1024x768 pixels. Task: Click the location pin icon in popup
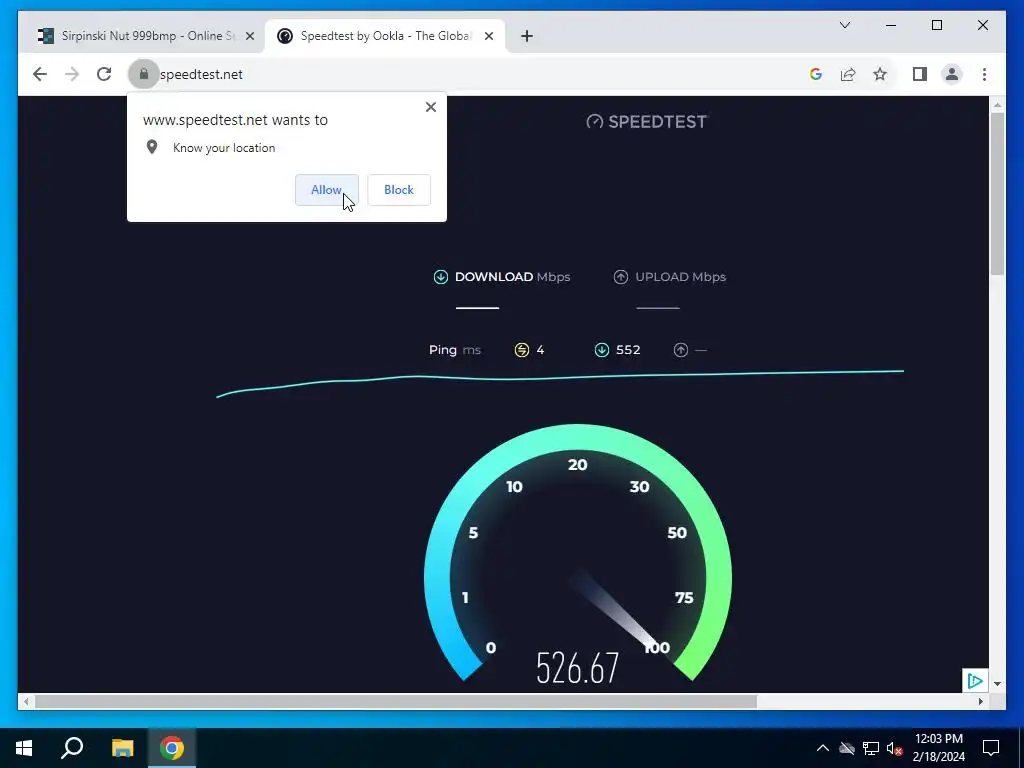[x=152, y=148]
